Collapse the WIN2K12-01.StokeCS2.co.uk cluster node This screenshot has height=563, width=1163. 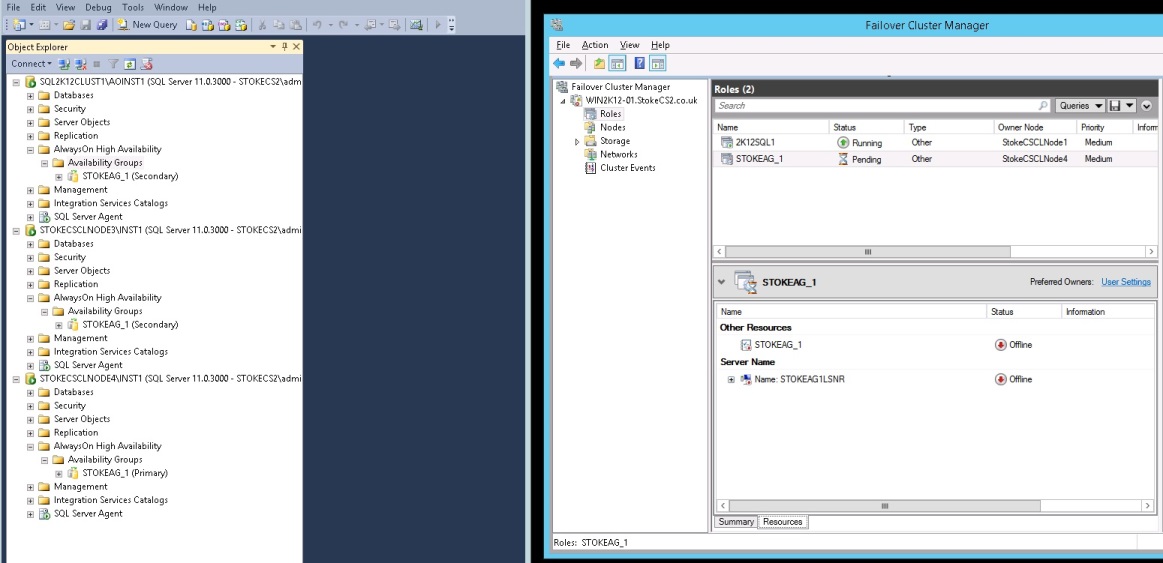pos(562,101)
